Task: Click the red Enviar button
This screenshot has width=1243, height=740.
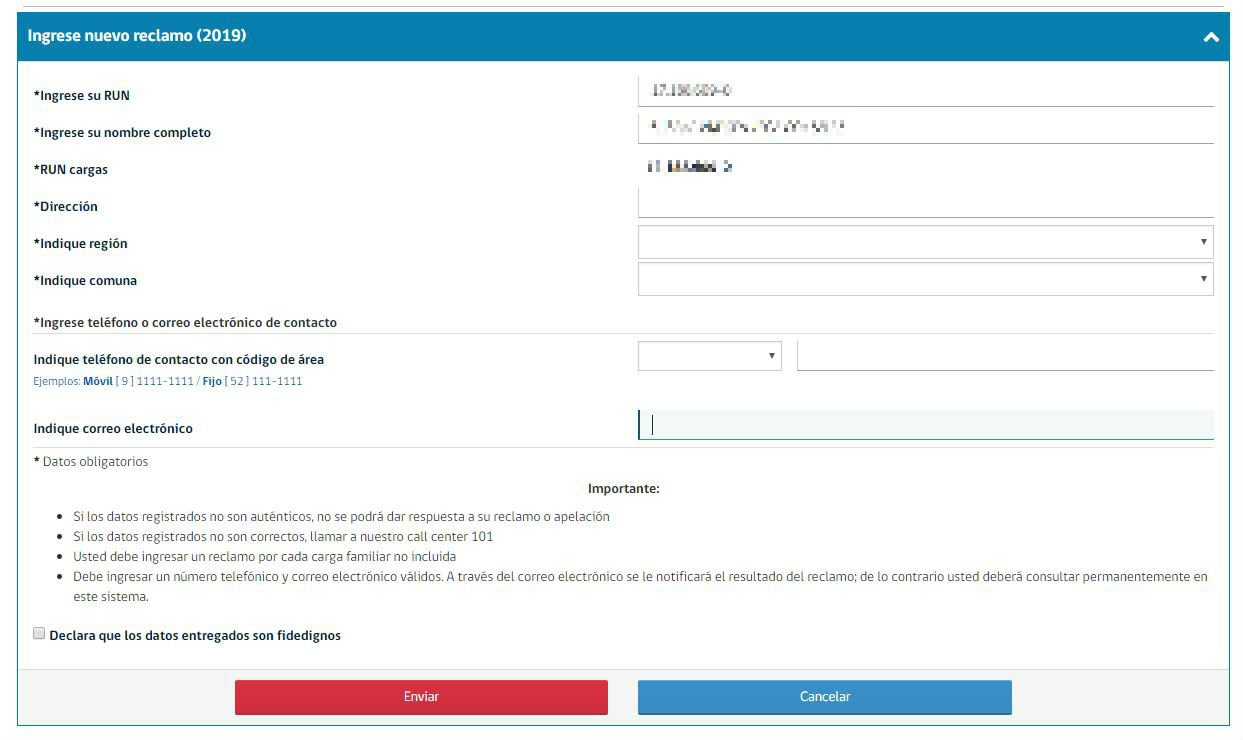Action: click(x=421, y=697)
